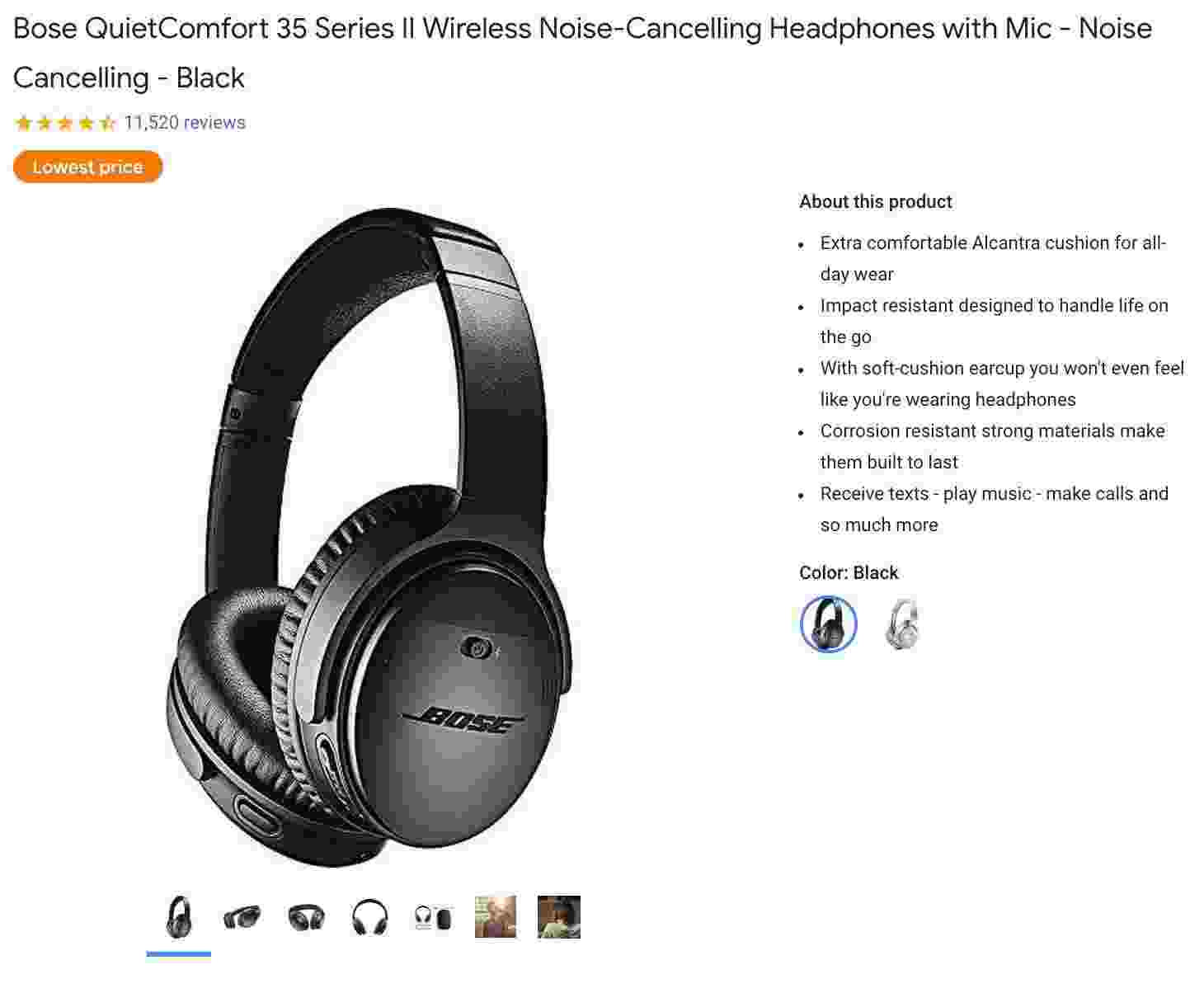Select the Black color swatch
Screen dimensions: 1204x993
coord(828,624)
